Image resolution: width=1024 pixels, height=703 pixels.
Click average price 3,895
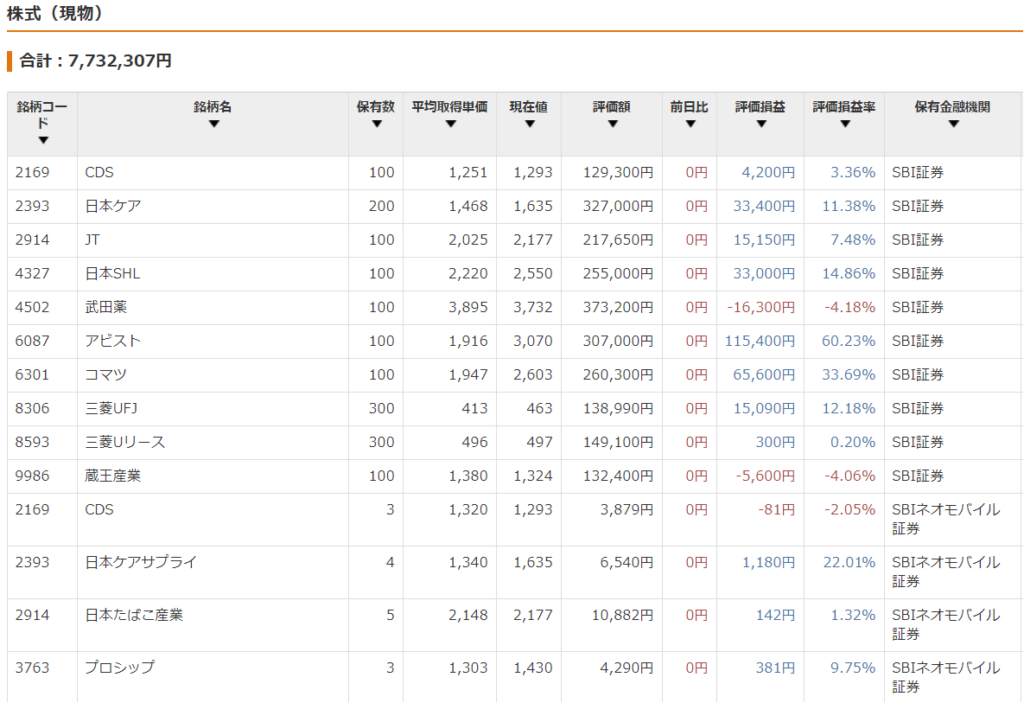tap(468, 307)
